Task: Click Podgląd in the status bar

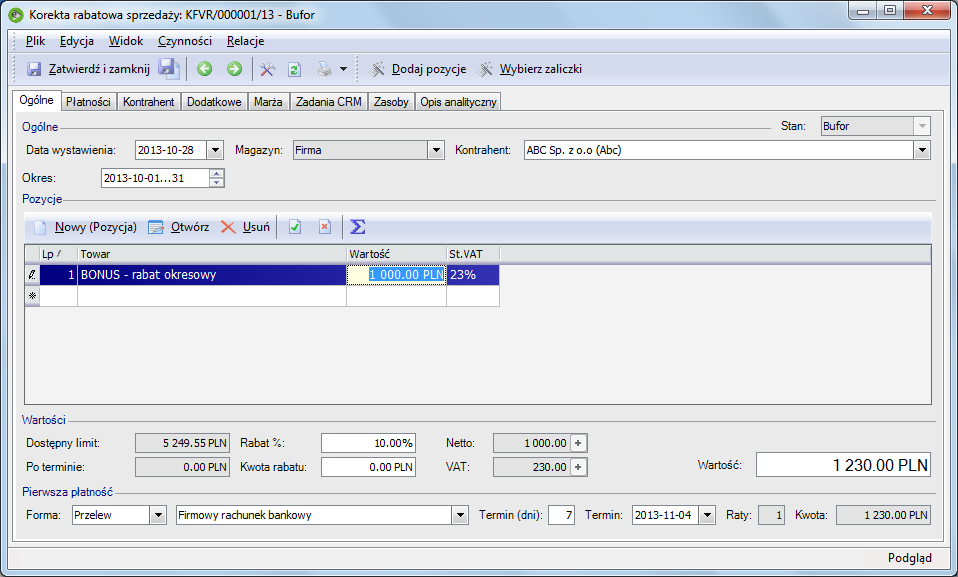Action: (x=909, y=558)
